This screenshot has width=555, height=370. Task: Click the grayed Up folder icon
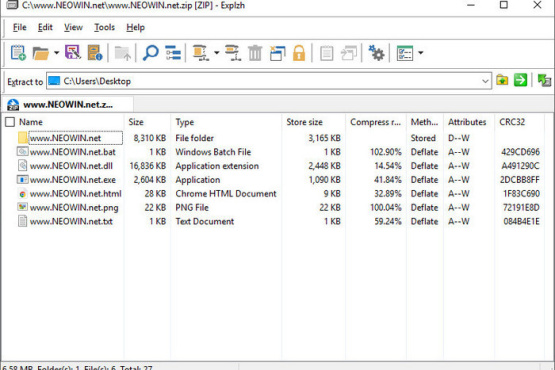[x=123, y=53]
